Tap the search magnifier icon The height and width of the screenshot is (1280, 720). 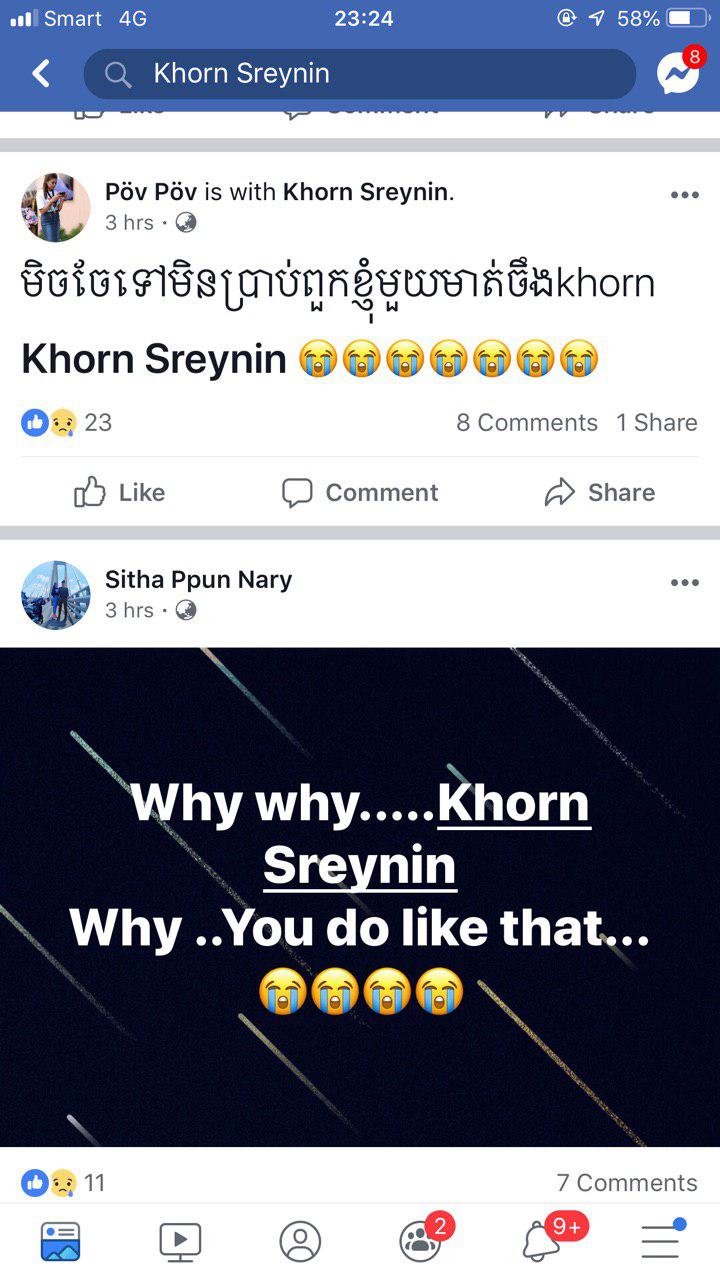(x=118, y=74)
